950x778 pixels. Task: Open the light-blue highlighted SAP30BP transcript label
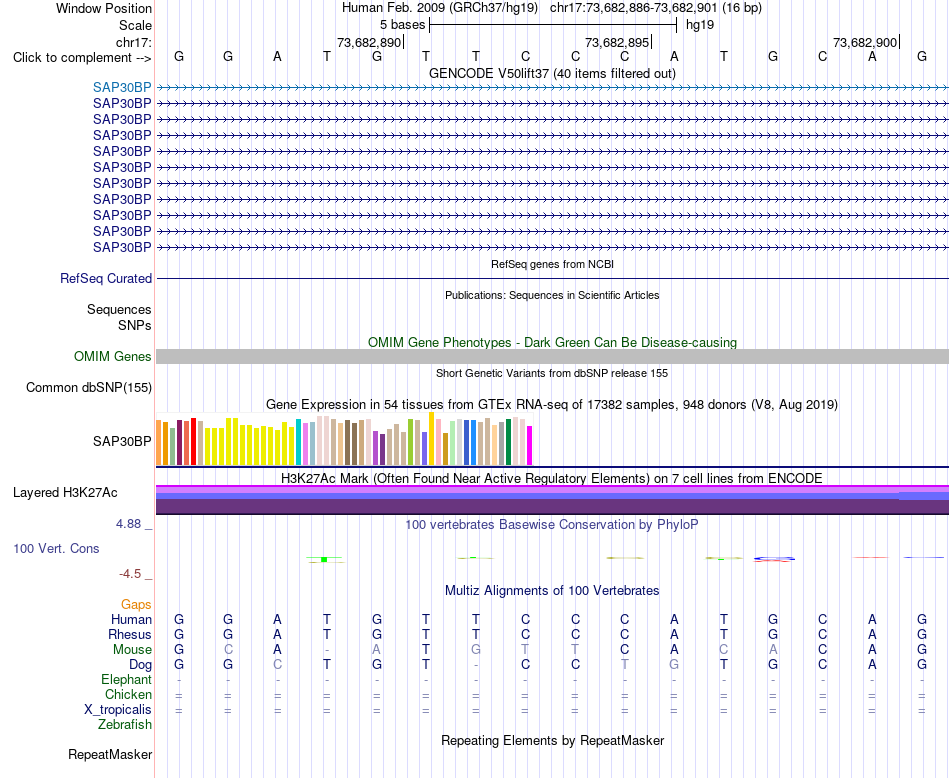coord(122,87)
